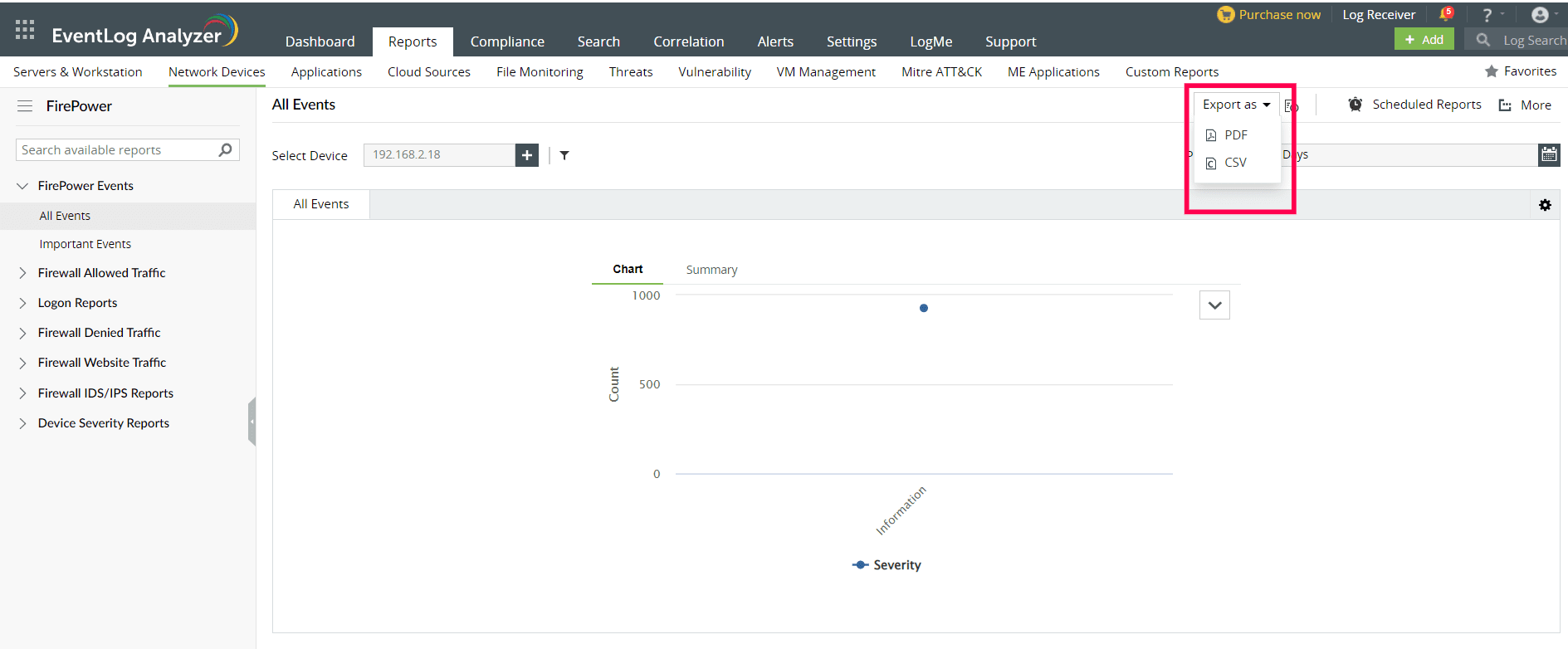Collapse the left sidebar with handle

[x=252, y=422]
